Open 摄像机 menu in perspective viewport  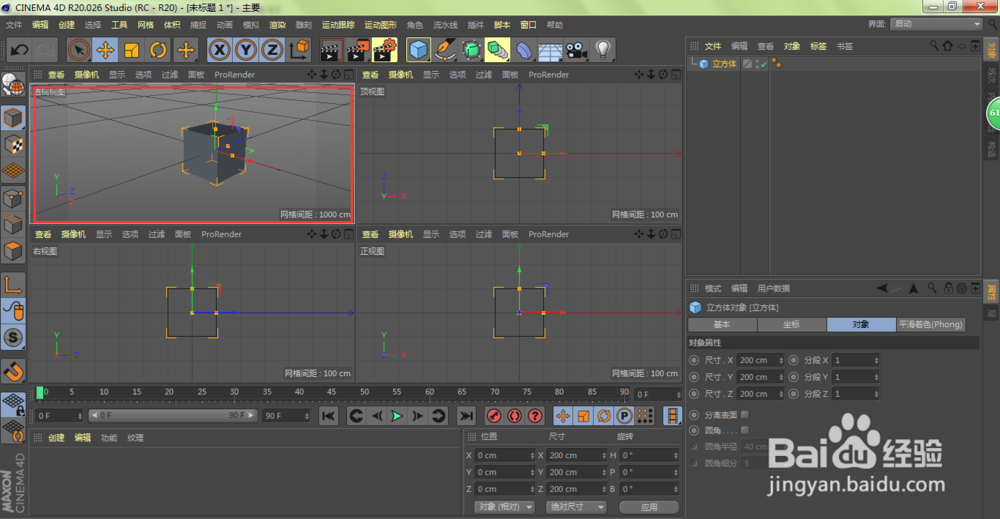[x=86, y=75]
